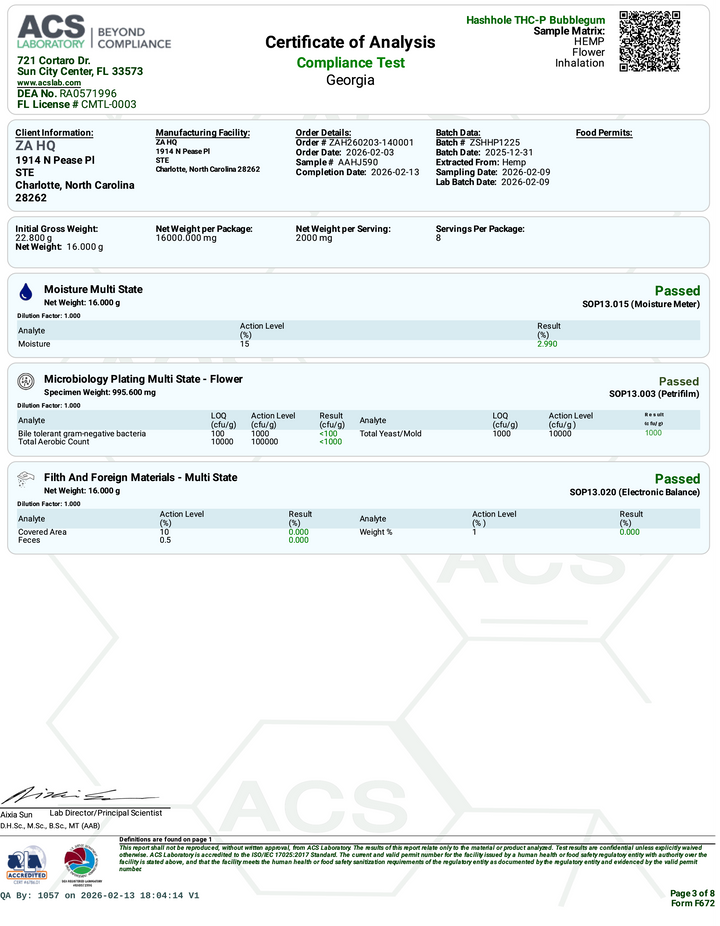
Task: Click the QR code in the header
Action: pyautogui.click(x=650, y=41)
